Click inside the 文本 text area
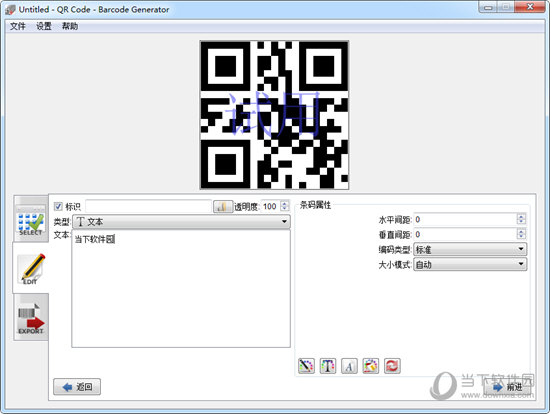Image resolution: width=550 pixels, height=414 pixels. (181, 288)
